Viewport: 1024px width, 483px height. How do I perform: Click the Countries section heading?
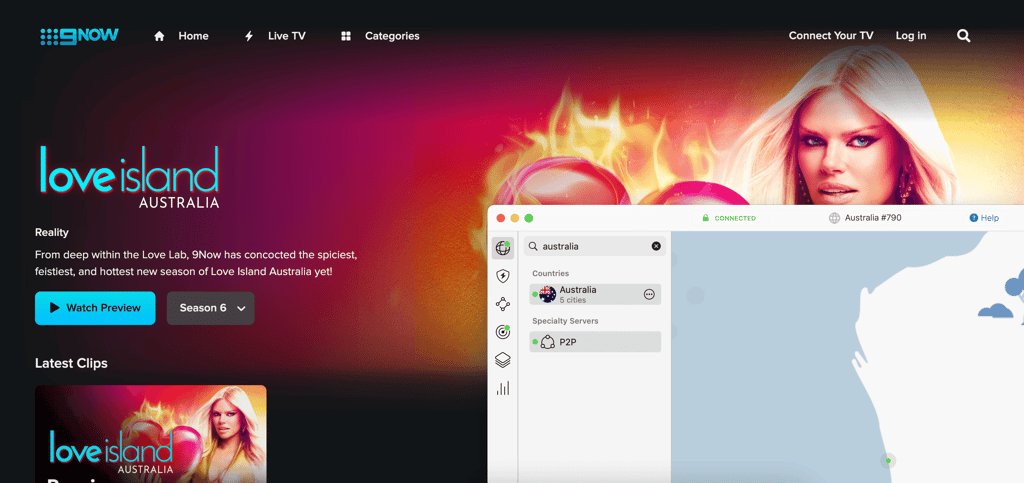551,273
